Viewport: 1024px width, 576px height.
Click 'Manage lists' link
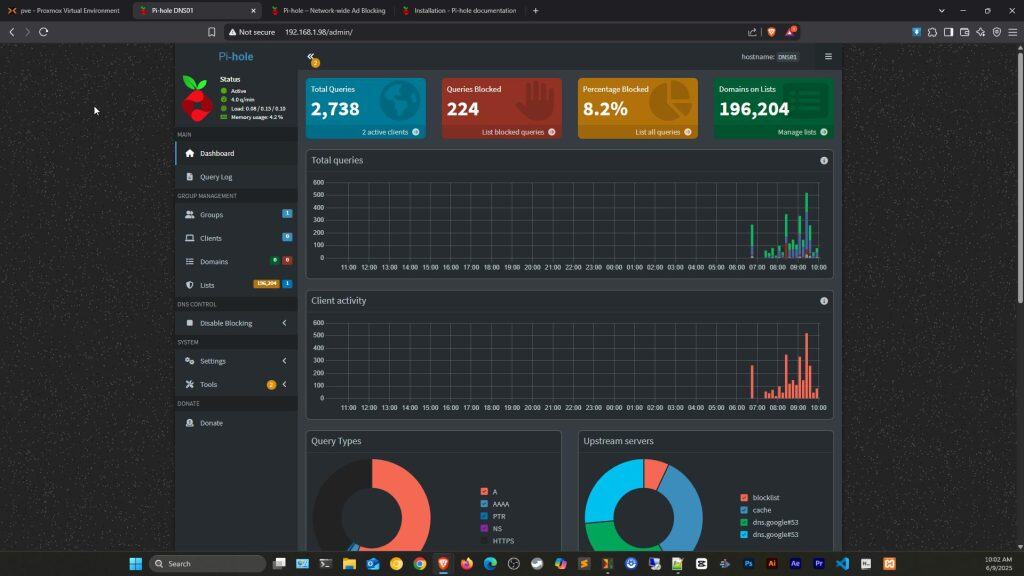coord(802,132)
